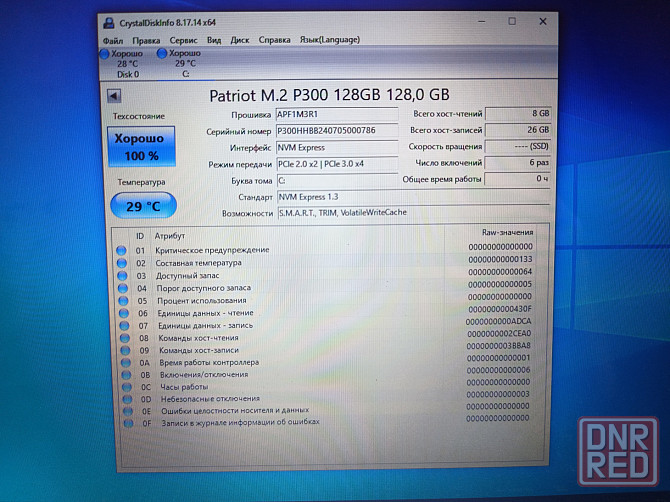
Task: Click status icon for Критическое предупреждение row
Action: click(x=121, y=250)
